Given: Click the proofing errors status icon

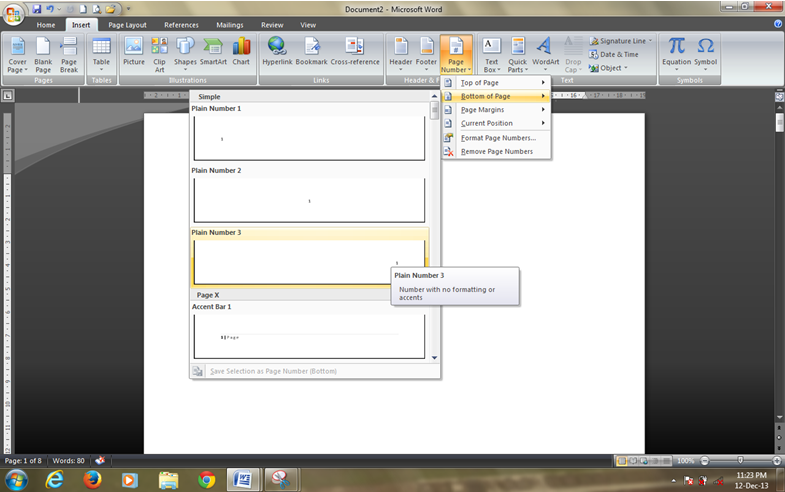Looking at the screenshot, I should [x=100, y=460].
